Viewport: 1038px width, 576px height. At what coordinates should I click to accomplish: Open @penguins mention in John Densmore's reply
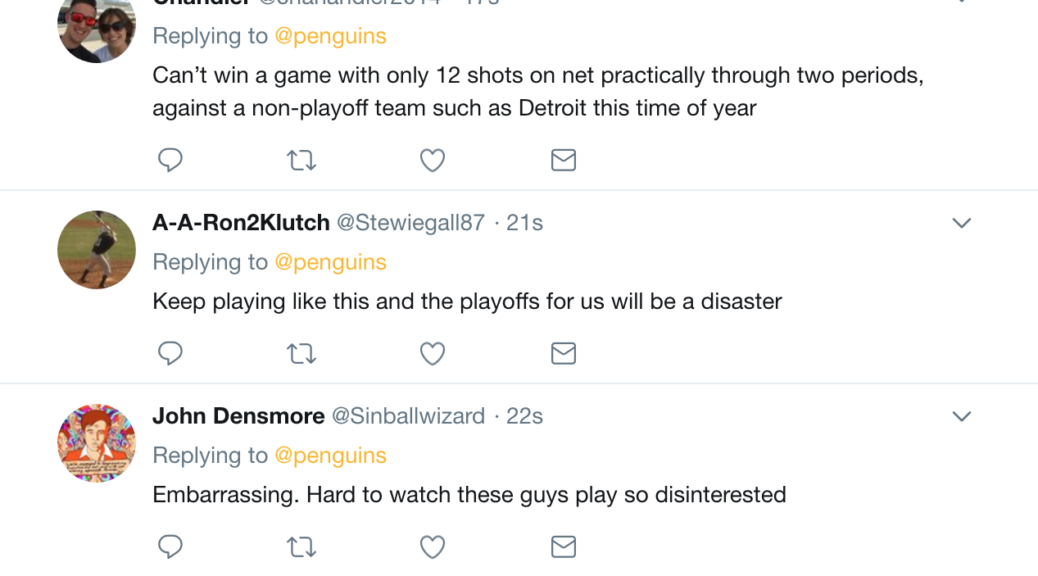[x=330, y=455]
